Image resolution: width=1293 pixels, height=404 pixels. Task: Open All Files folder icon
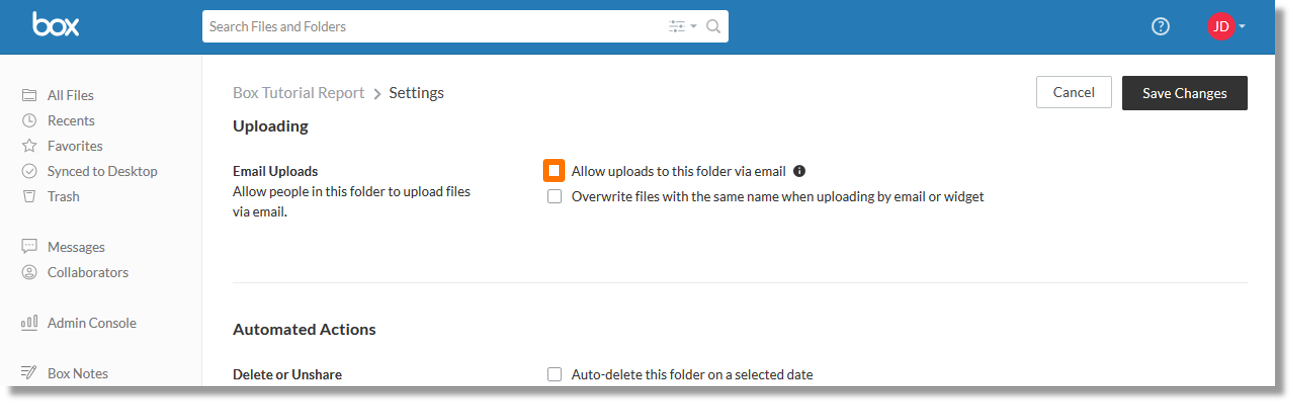pos(29,96)
